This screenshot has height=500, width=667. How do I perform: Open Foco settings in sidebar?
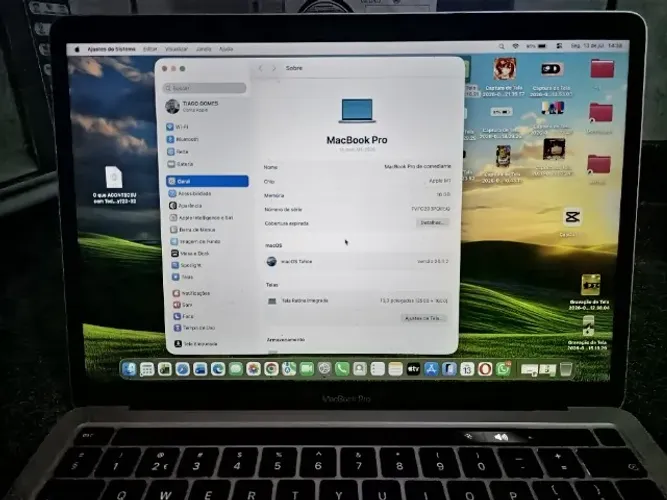184,316
